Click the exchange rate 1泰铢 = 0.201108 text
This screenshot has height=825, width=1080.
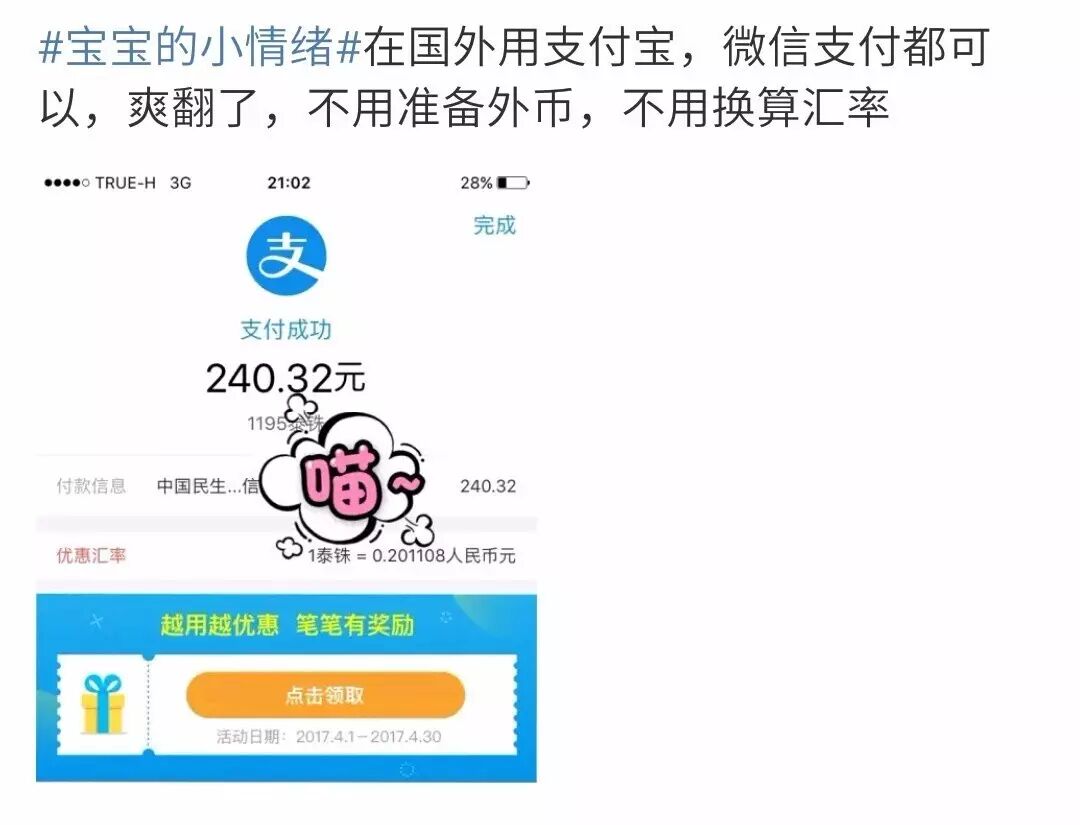point(411,556)
